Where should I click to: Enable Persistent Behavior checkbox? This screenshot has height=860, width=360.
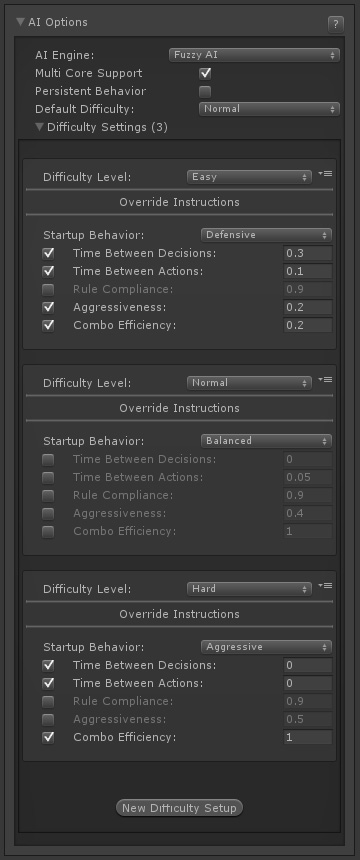pos(205,91)
